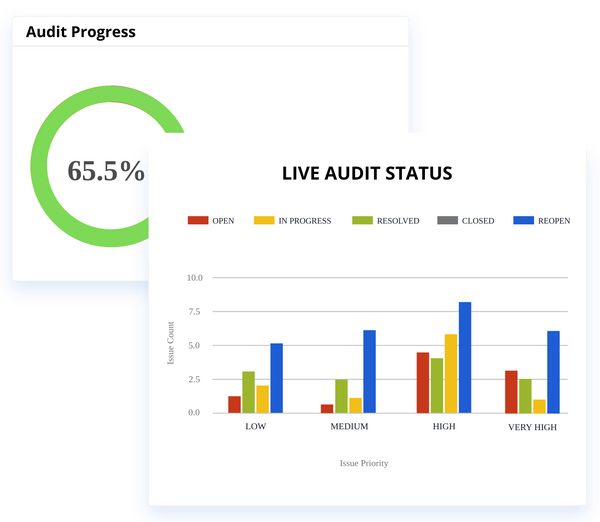Click the Audit Progress panel header
This screenshot has width=600, height=522.
(81, 32)
